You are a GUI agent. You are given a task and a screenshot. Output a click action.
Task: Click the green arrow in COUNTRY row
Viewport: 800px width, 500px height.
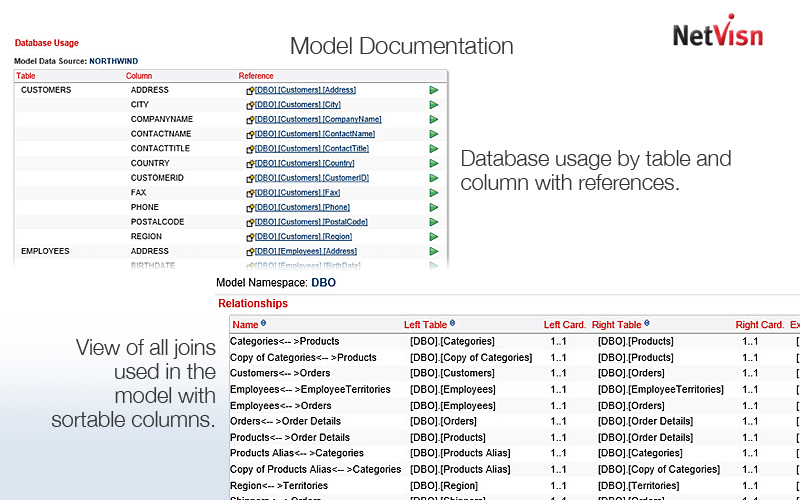tap(434, 163)
